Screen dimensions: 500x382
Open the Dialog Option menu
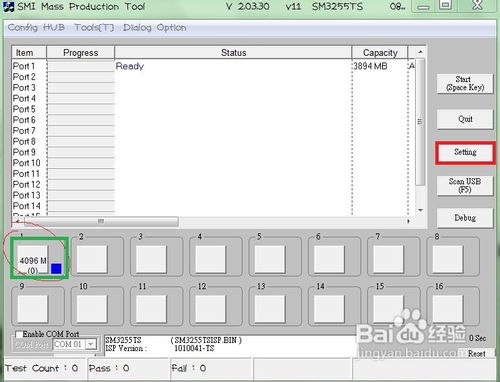pos(154,28)
